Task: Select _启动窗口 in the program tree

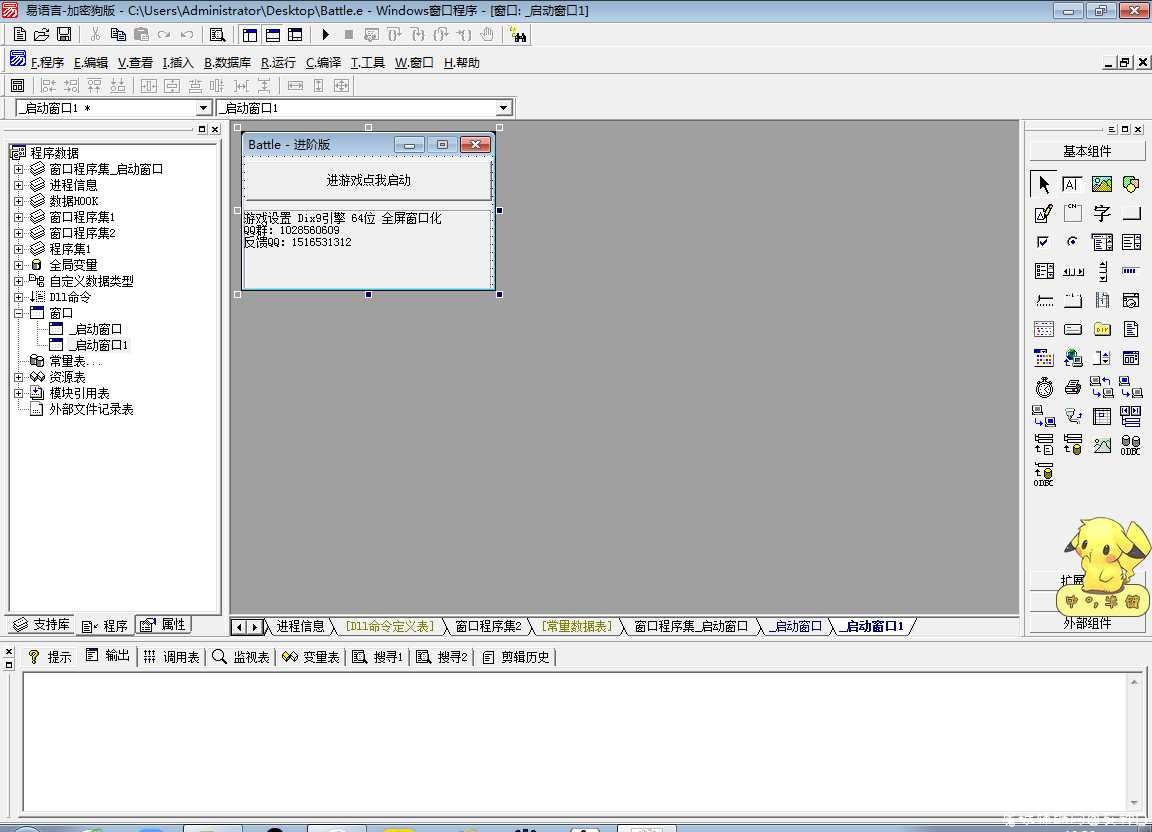Action: [x=95, y=329]
